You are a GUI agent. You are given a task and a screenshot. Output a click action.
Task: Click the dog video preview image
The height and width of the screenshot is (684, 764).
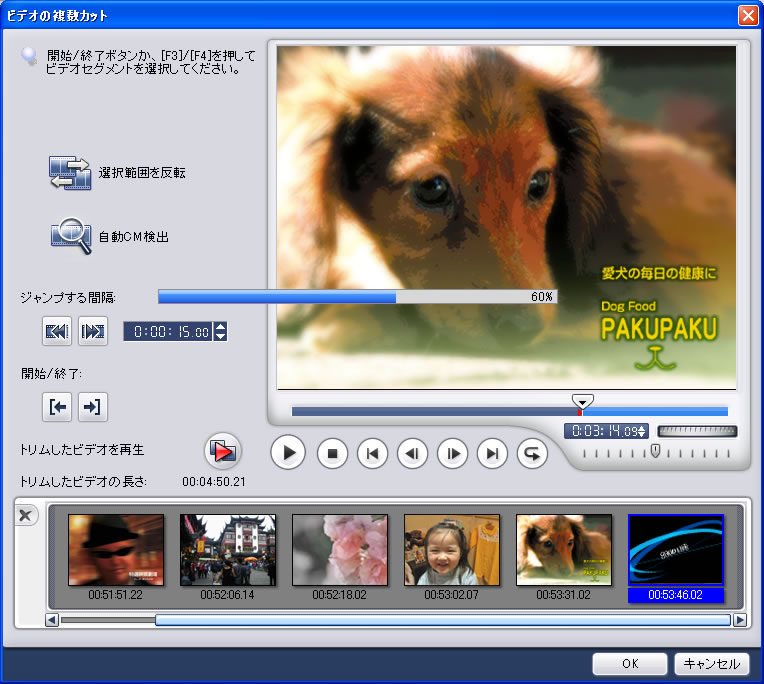507,217
